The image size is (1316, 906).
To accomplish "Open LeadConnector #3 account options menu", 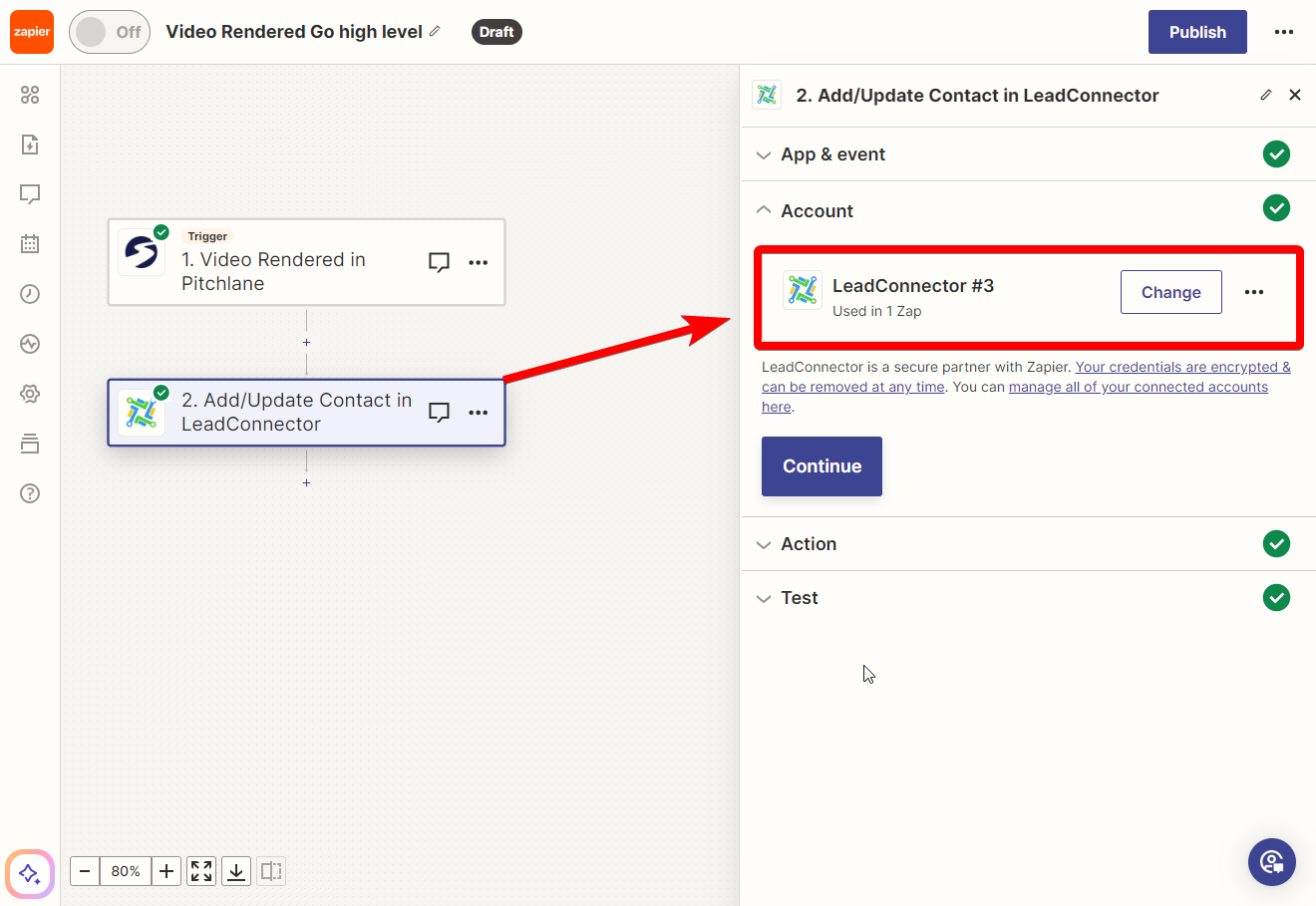I will coord(1254,292).
